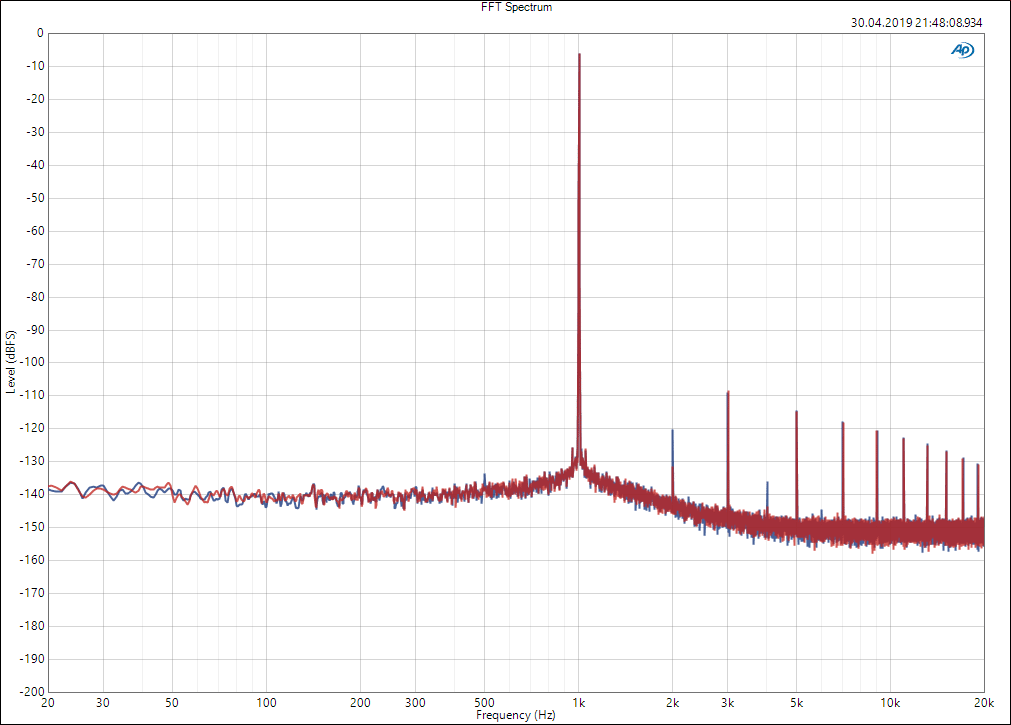Viewport: 1011px width, 725px height.
Task: Click the small 4 kHz blue spike
Action: (x=767, y=483)
